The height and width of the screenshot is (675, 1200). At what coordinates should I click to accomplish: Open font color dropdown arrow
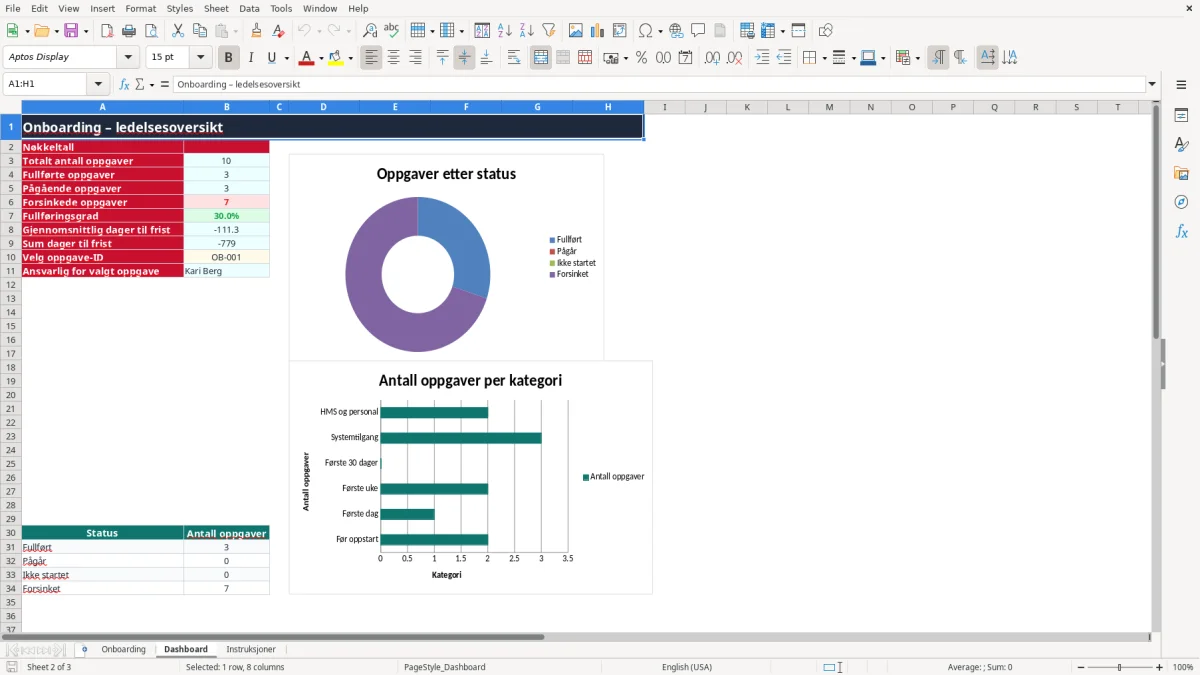click(x=320, y=58)
